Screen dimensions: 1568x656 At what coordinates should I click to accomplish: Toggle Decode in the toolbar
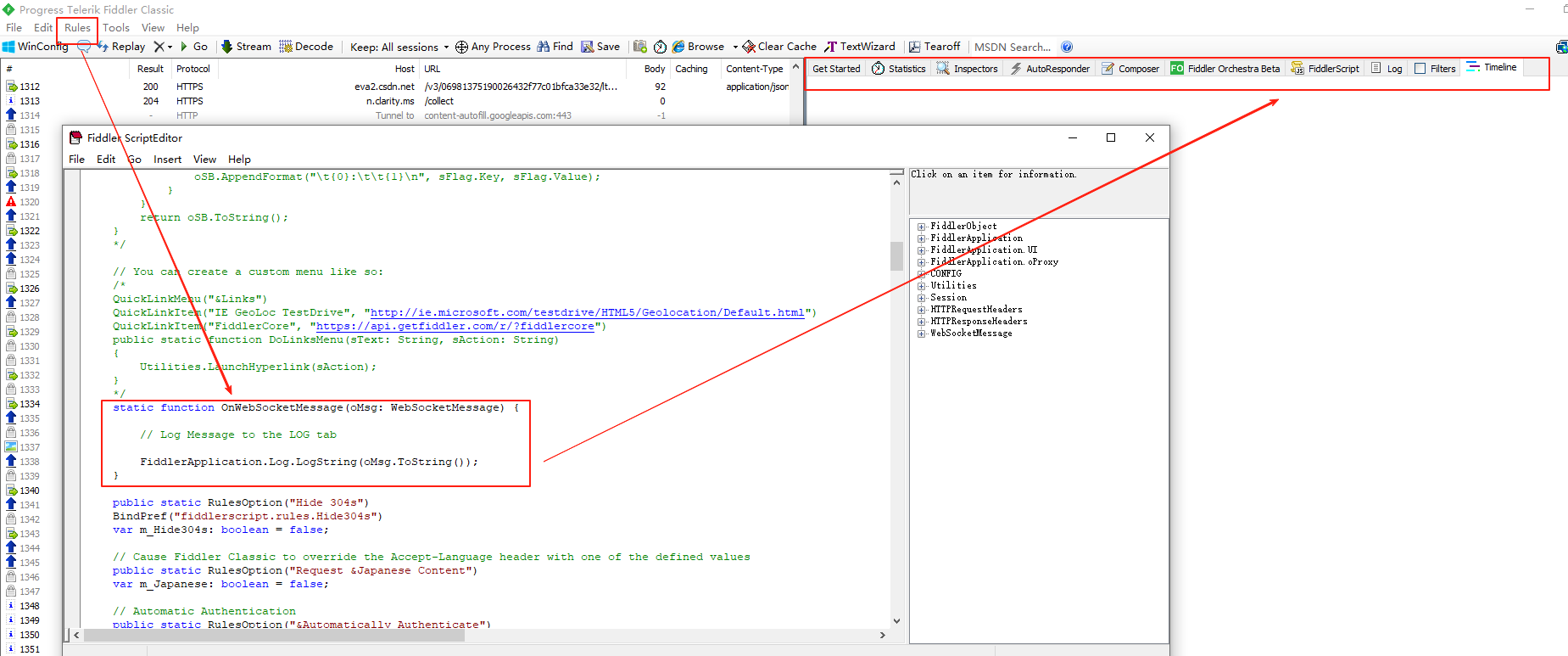pos(306,47)
